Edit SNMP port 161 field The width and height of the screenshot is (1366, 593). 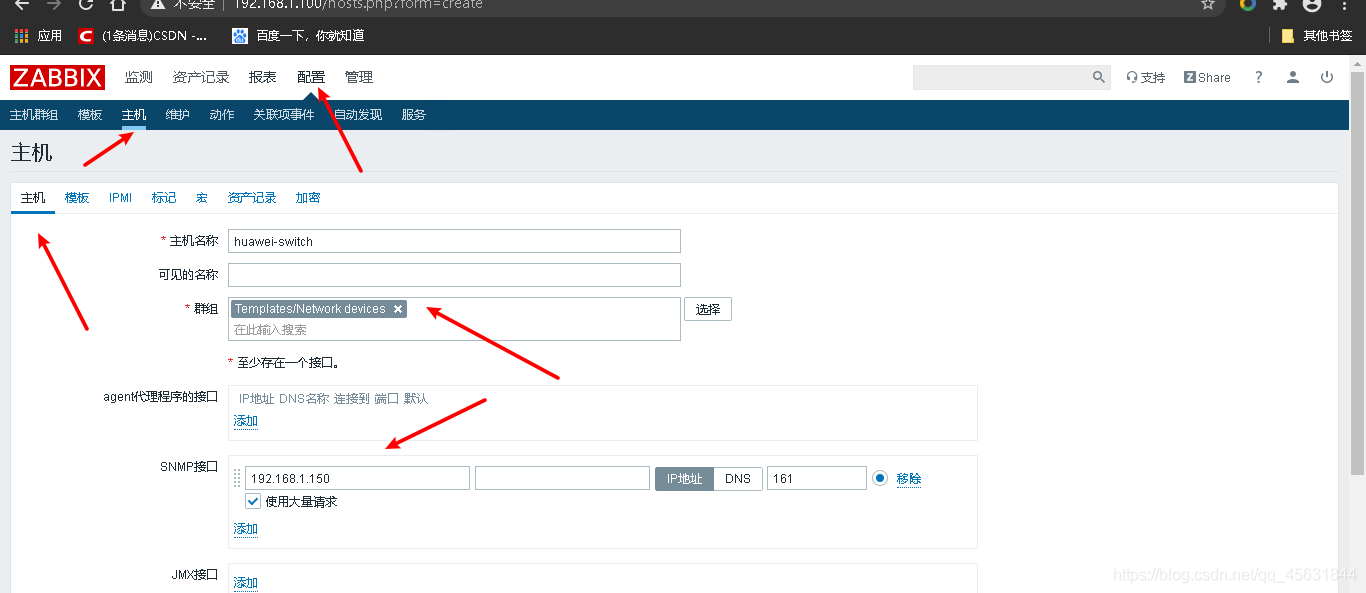tap(817, 478)
